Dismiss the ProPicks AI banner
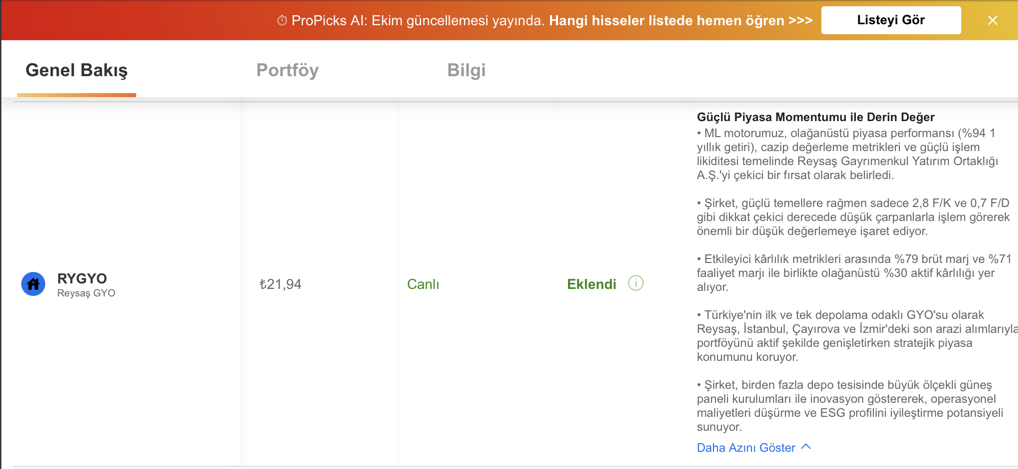Viewport: 1018px width, 469px height. click(992, 20)
